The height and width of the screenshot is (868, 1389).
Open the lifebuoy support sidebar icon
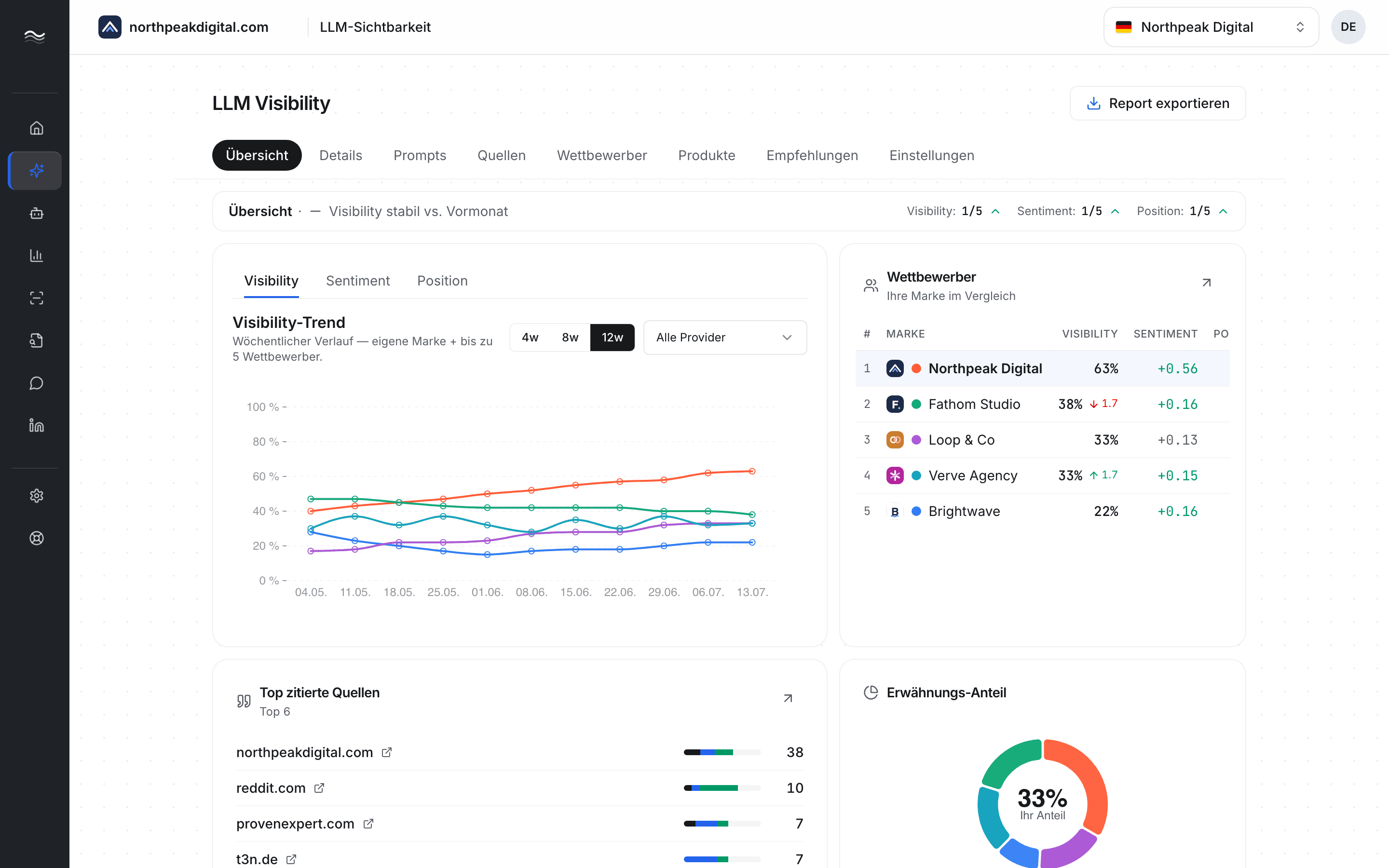coord(36,538)
